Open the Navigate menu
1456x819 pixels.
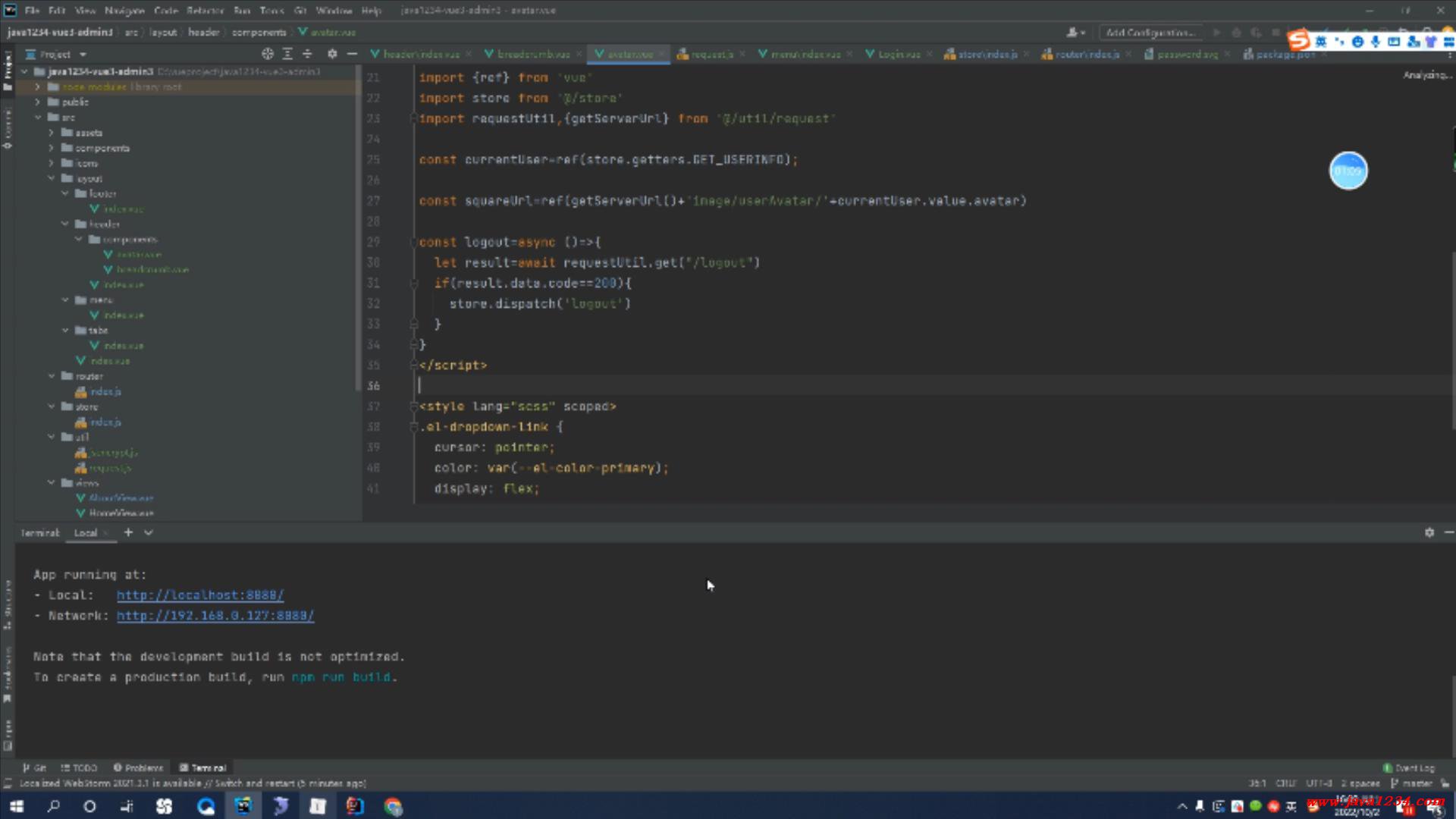tap(124, 11)
